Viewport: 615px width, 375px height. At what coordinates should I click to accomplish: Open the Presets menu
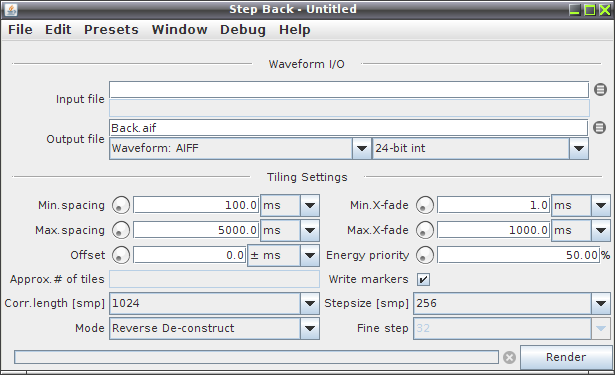tap(111, 30)
